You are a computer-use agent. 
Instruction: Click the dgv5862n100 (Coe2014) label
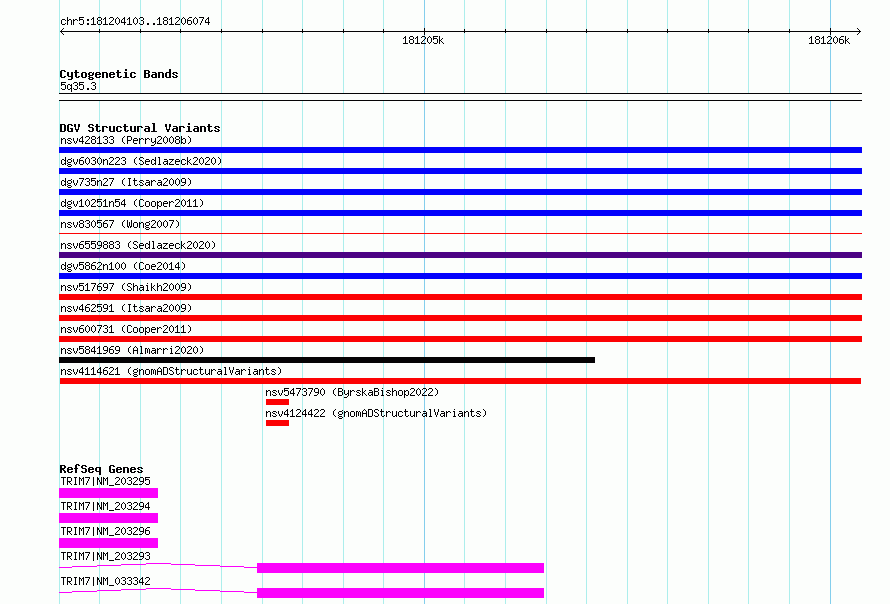[123, 266]
